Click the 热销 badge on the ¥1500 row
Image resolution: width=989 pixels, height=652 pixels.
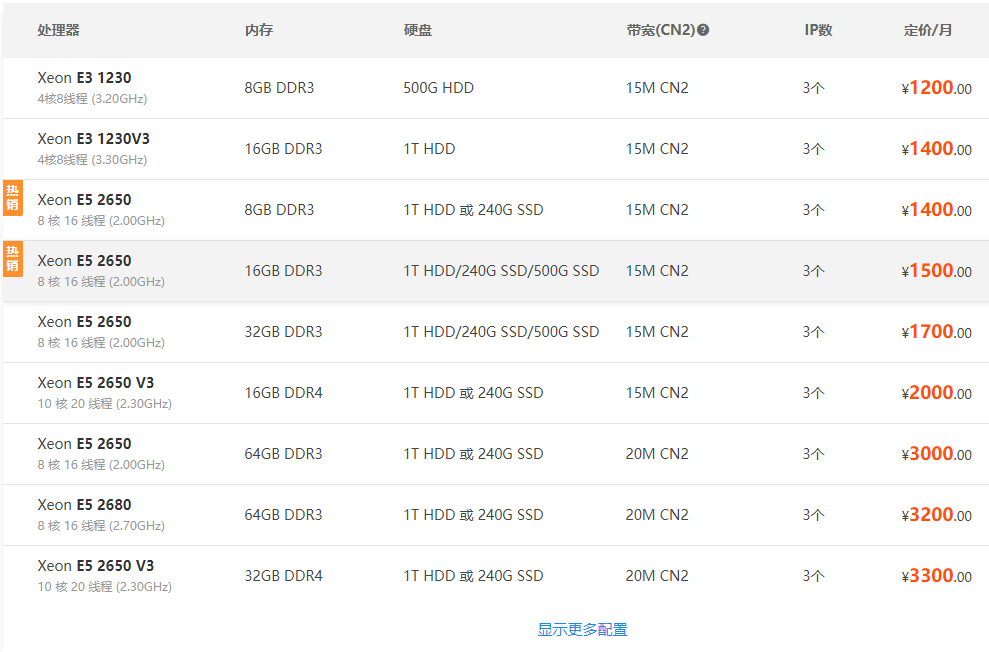[x=13, y=259]
